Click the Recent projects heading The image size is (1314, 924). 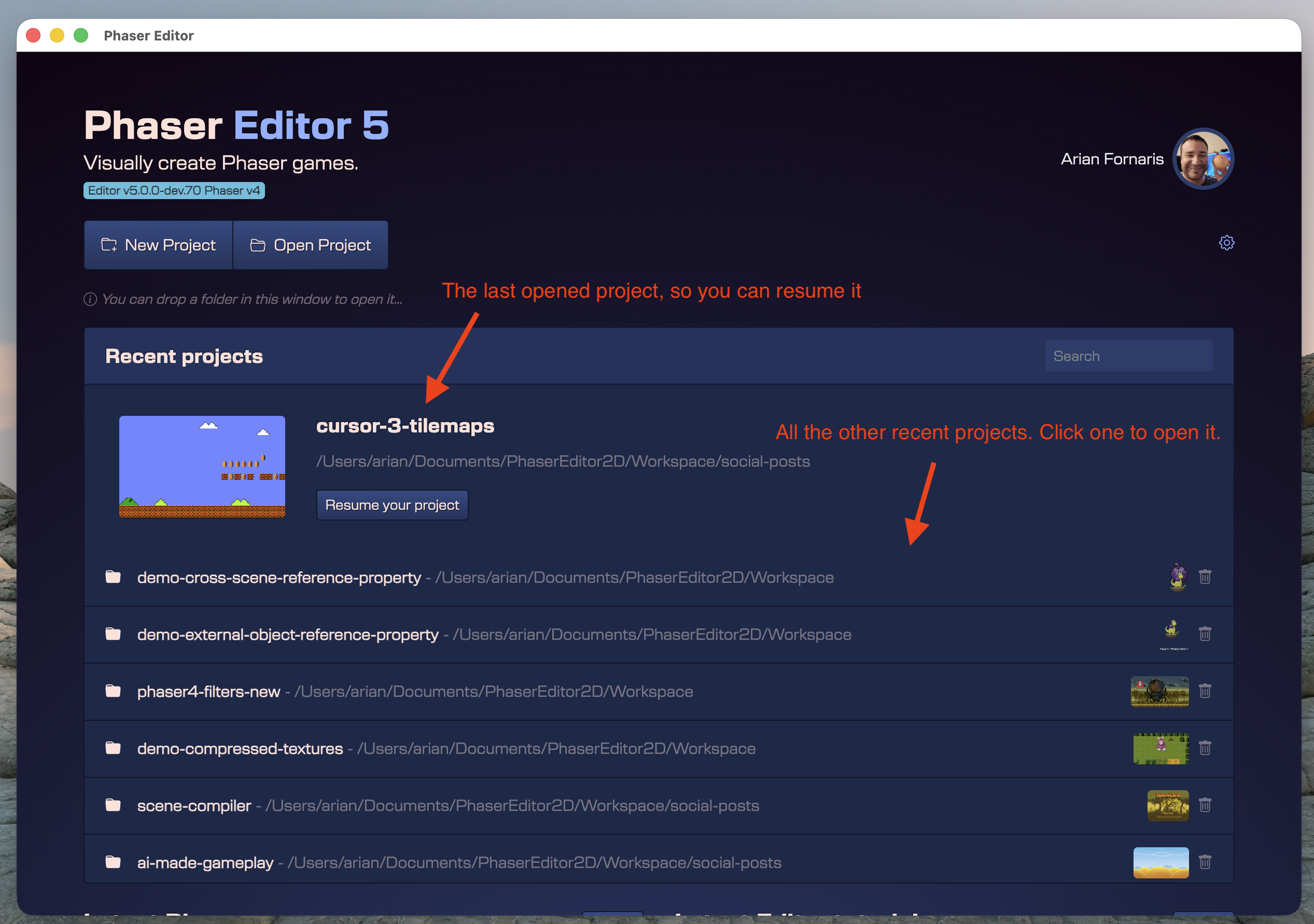point(184,356)
